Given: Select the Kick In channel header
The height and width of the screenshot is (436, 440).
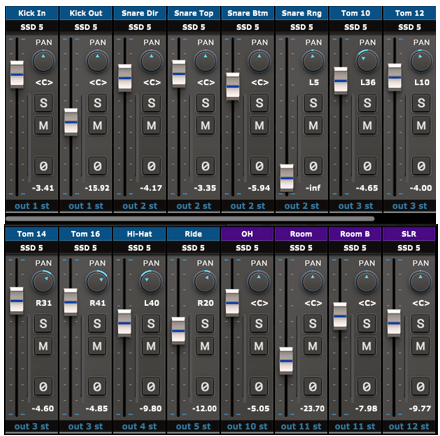Looking at the screenshot, I should click(x=32, y=13).
